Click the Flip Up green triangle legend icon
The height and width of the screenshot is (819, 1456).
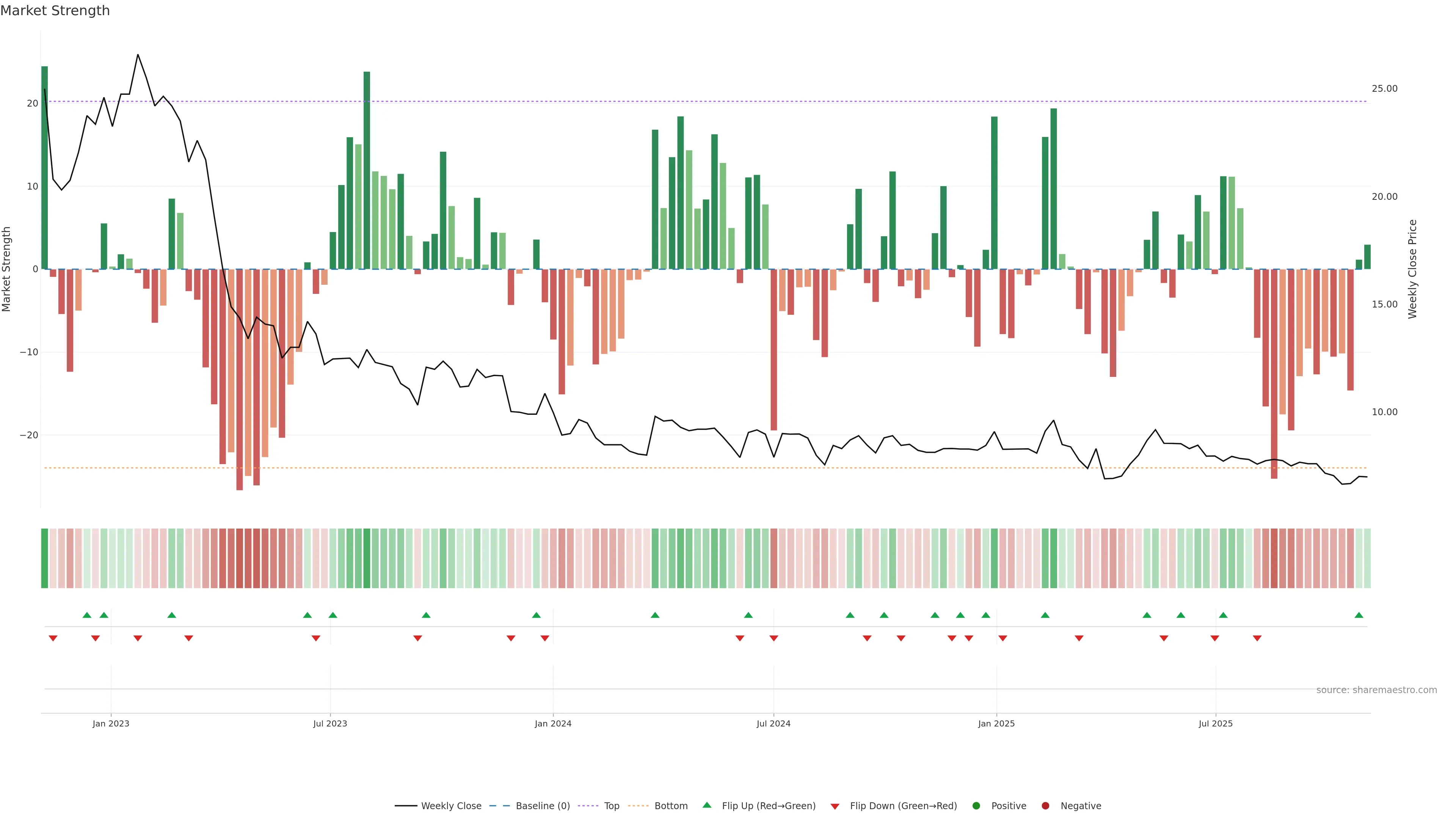(706, 805)
